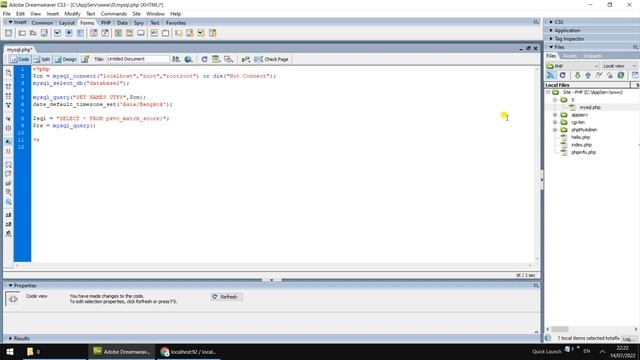
Task: Insert a Button form object
Action: [x=141, y=33]
